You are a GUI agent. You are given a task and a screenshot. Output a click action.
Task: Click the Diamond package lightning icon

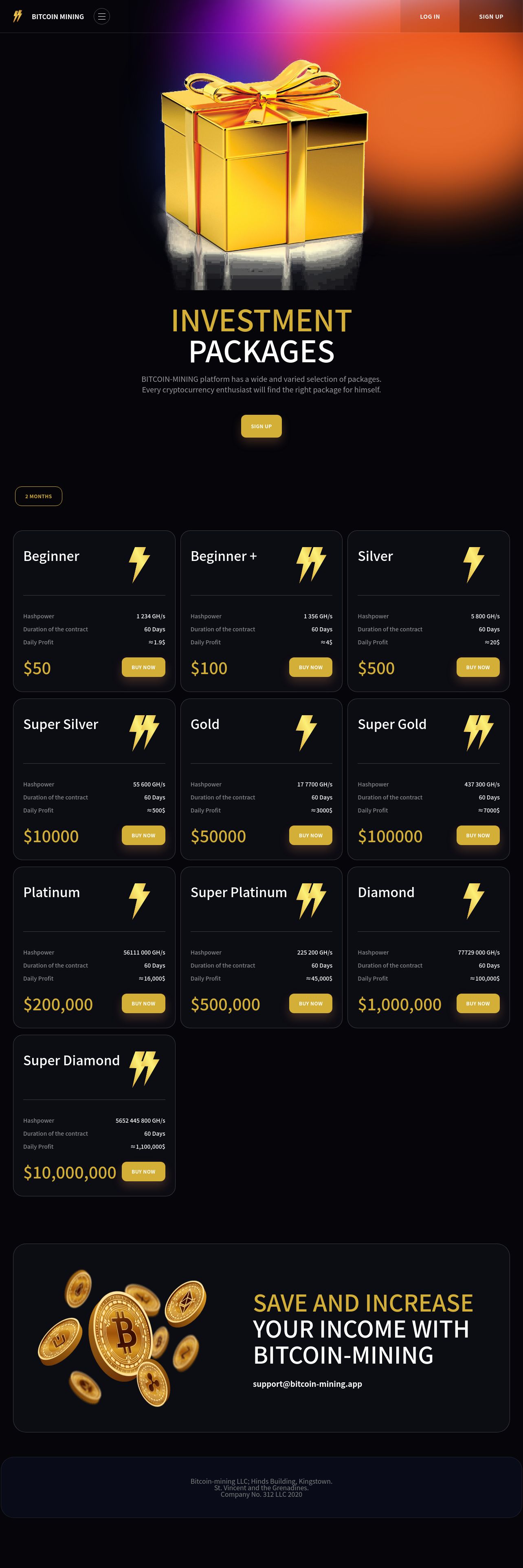[474, 900]
